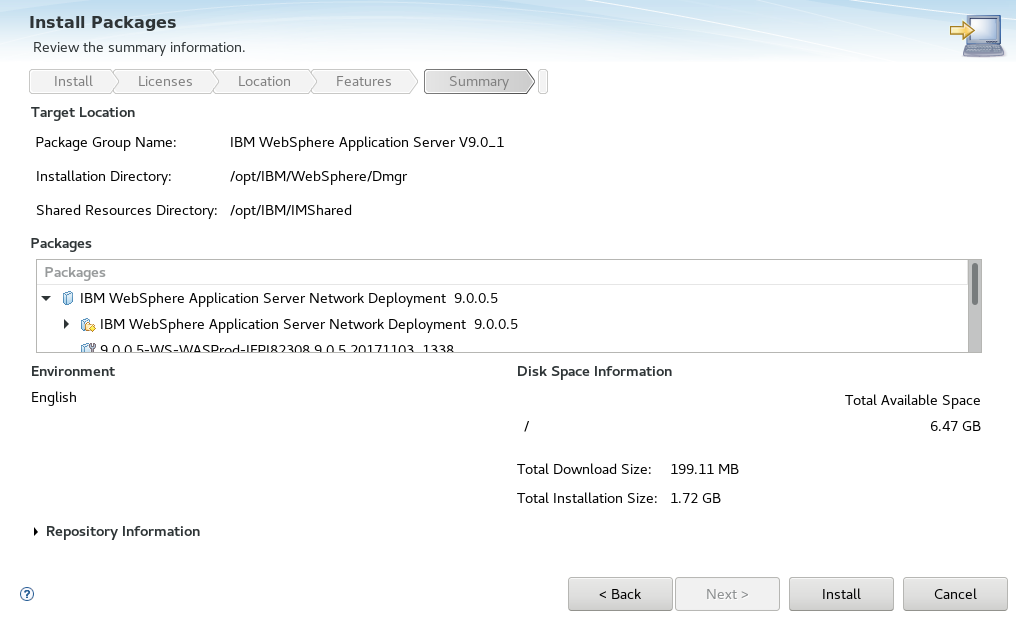Click 'Review the summary information.' text
The width and height of the screenshot is (1016, 625).
click(139, 48)
